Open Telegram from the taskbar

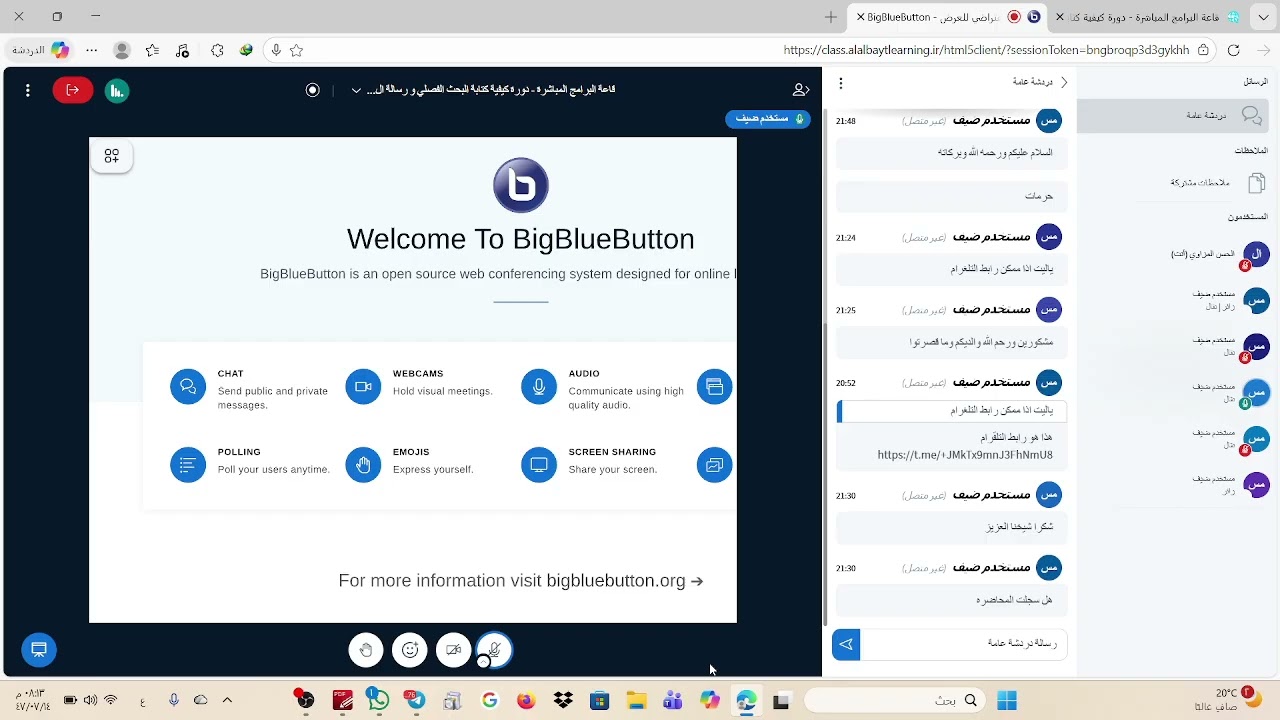[414, 701]
